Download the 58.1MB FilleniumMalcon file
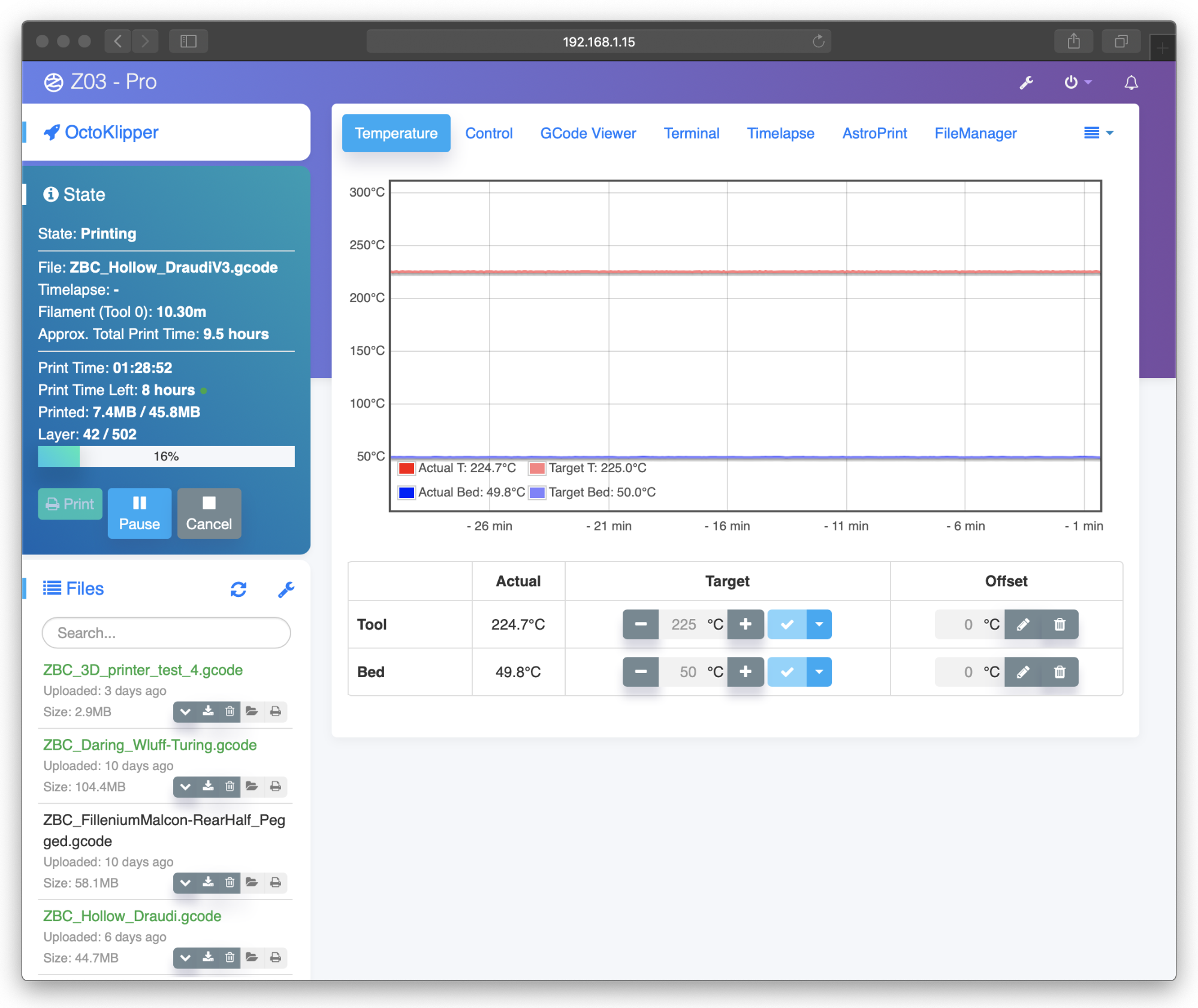1198x1008 pixels. point(208,882)
